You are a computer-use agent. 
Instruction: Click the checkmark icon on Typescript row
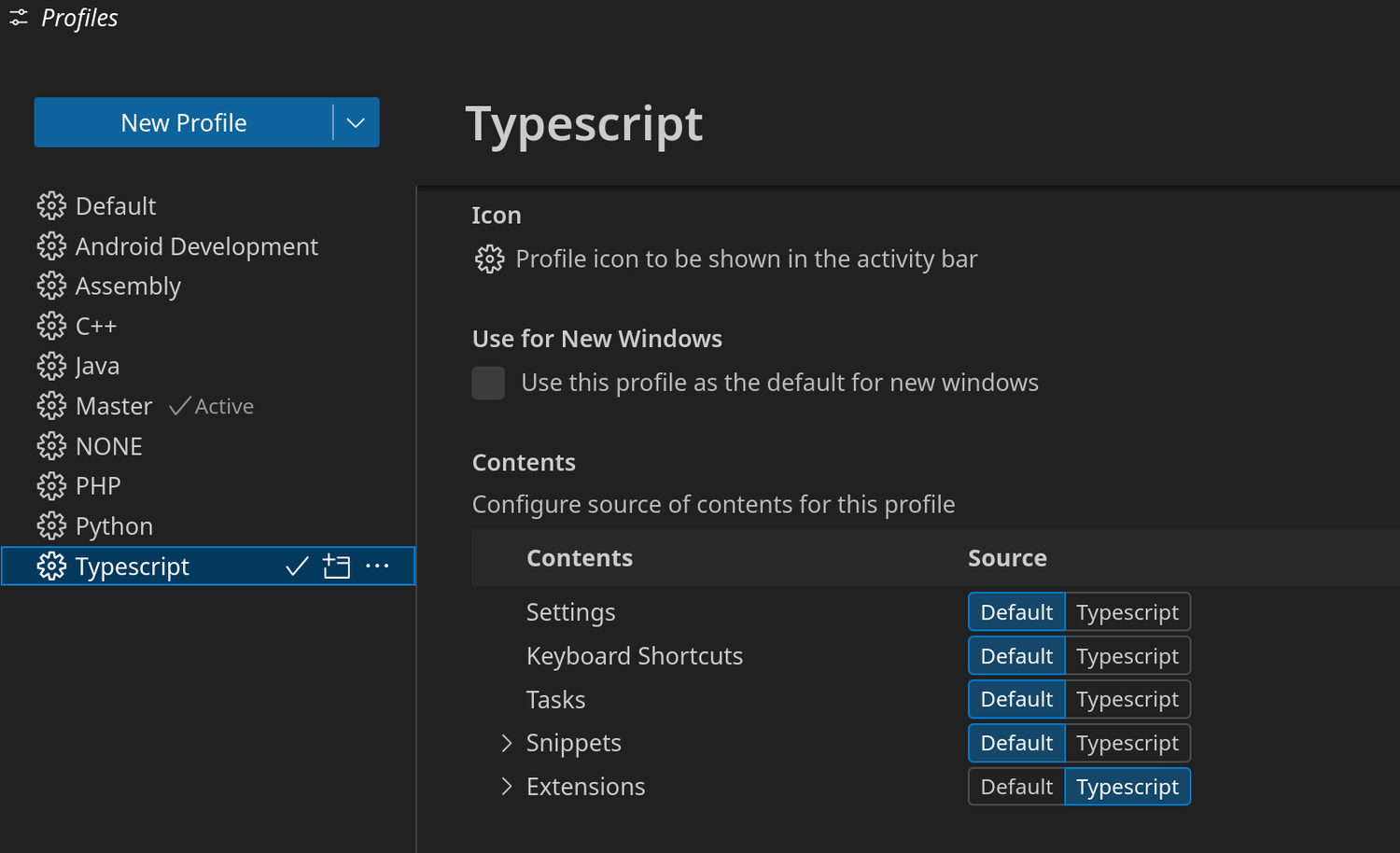click(297, 566)
